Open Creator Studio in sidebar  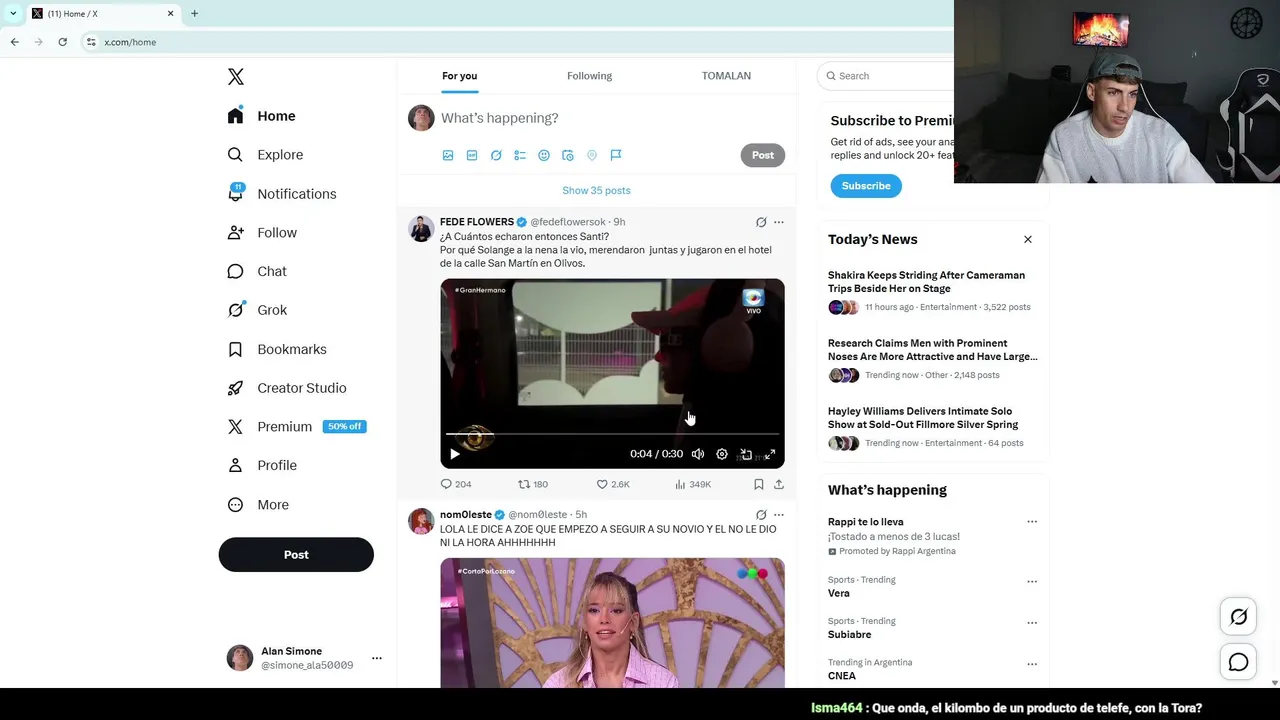coord(287,388)
